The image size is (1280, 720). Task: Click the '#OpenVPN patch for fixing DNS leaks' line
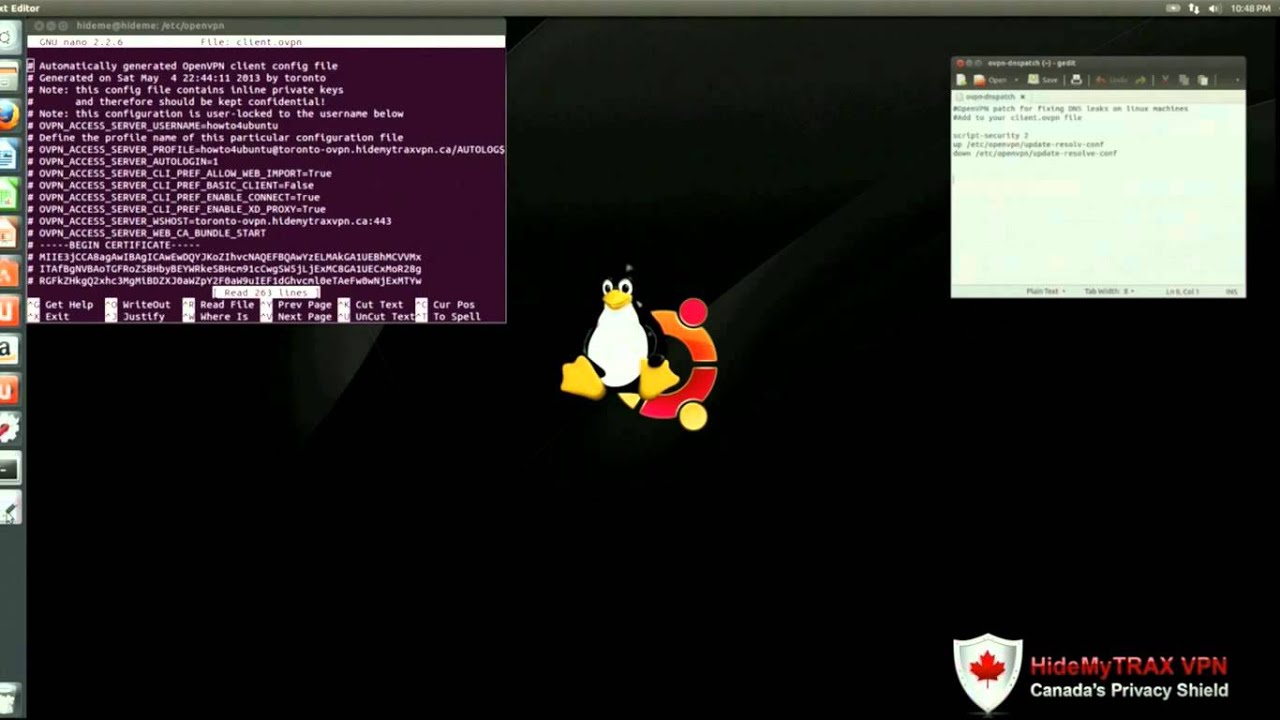tap(1070, 108)
